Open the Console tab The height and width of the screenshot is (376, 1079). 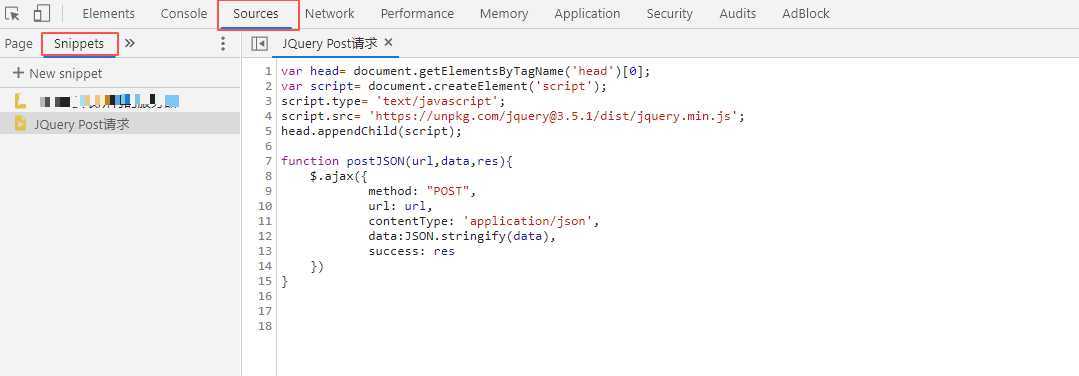pos(184,14)
